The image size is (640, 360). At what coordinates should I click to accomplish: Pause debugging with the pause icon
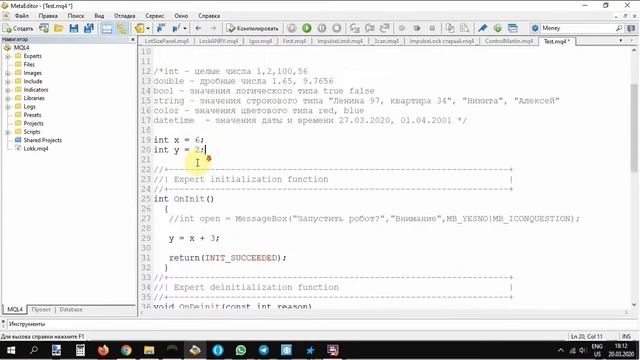tap(322, 28)
